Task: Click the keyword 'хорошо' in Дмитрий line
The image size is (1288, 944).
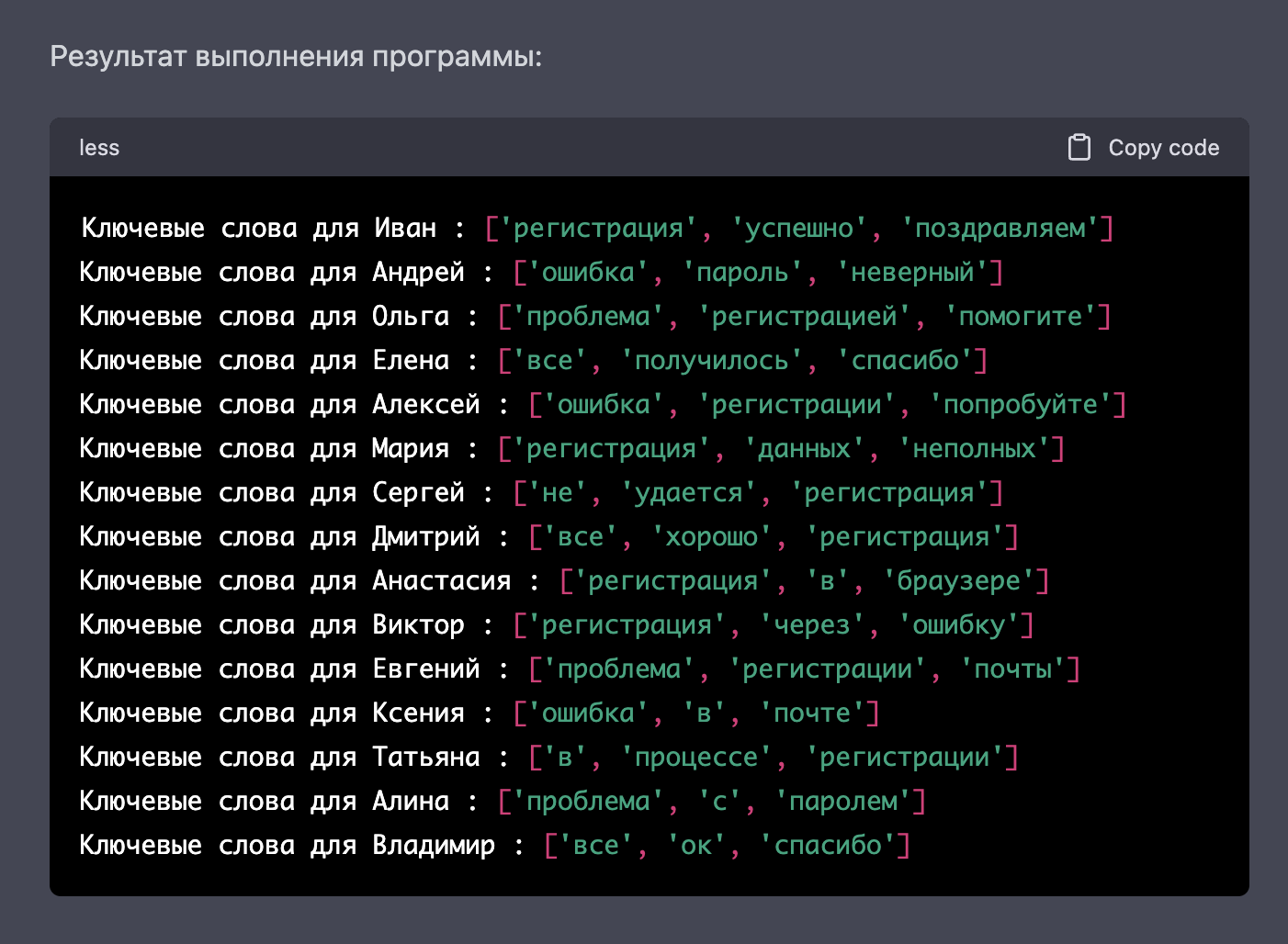Action: tap(712, 536)
